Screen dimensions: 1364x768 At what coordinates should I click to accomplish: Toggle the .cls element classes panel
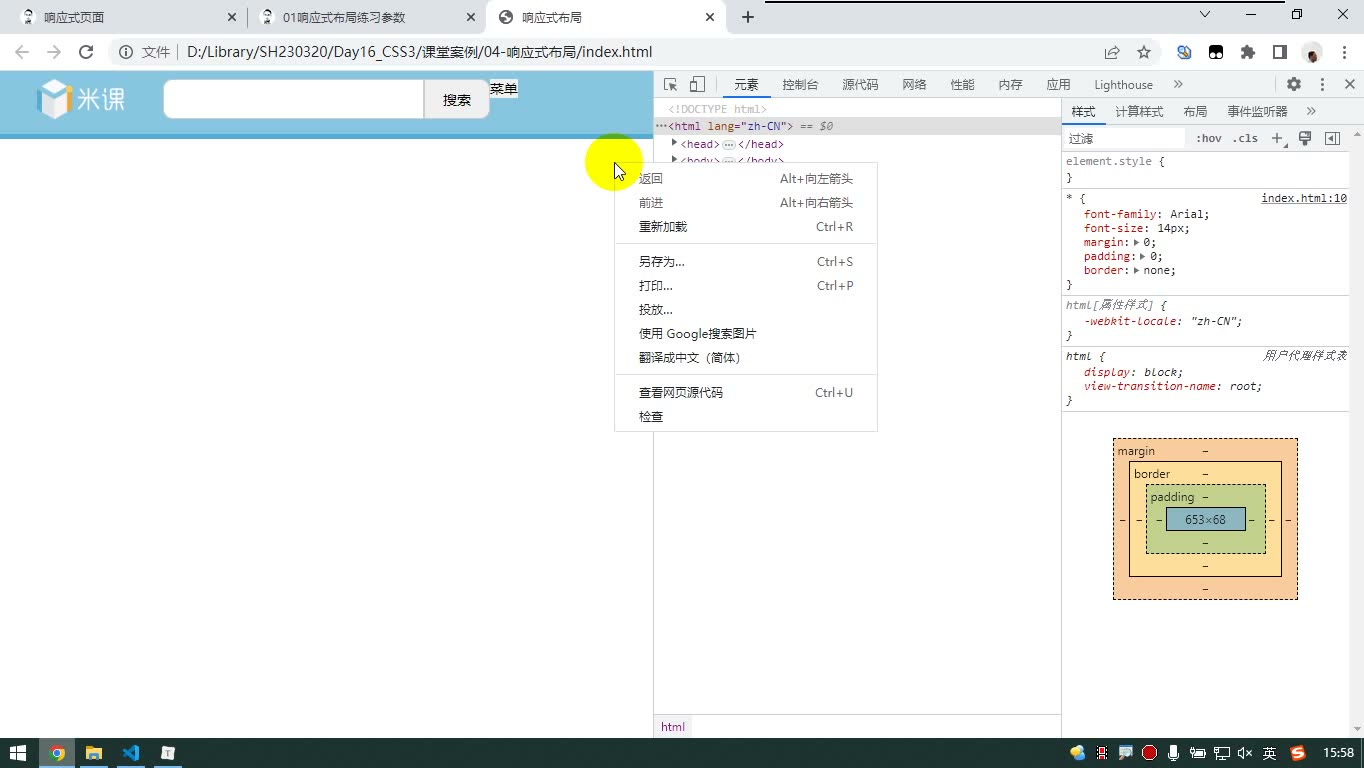click(1245, 139)
